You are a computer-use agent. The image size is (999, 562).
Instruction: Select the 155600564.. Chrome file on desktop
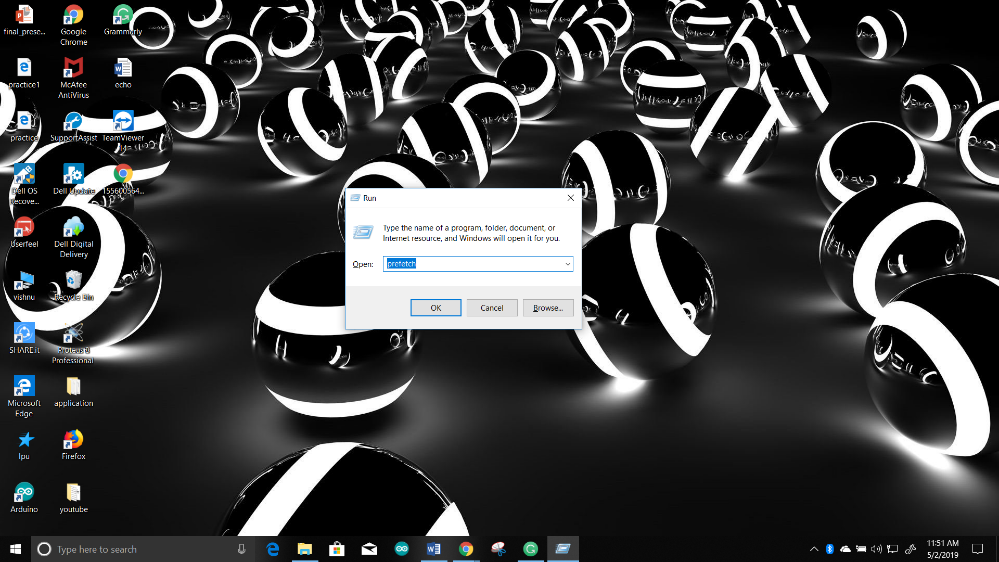[x=122, y=179]
